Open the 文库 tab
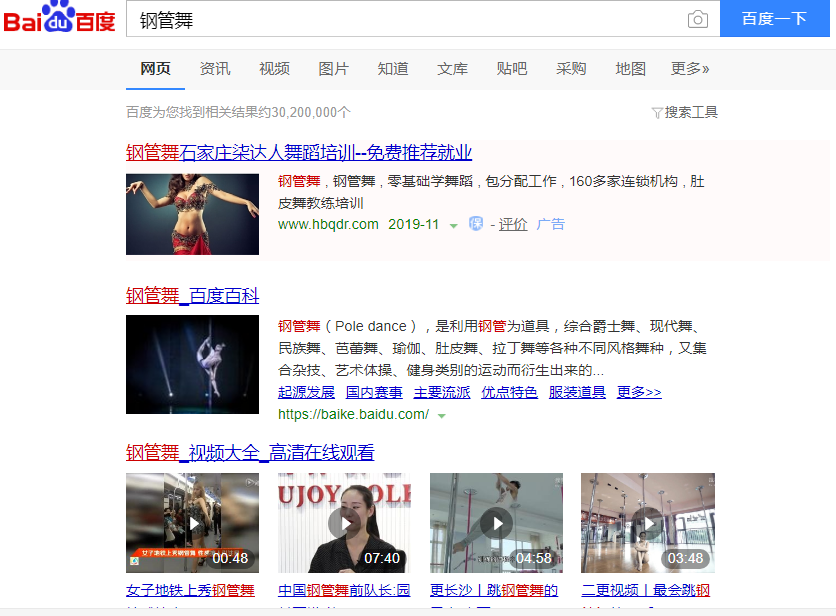This screenshot has width=836, height=616. coord(452,69)
